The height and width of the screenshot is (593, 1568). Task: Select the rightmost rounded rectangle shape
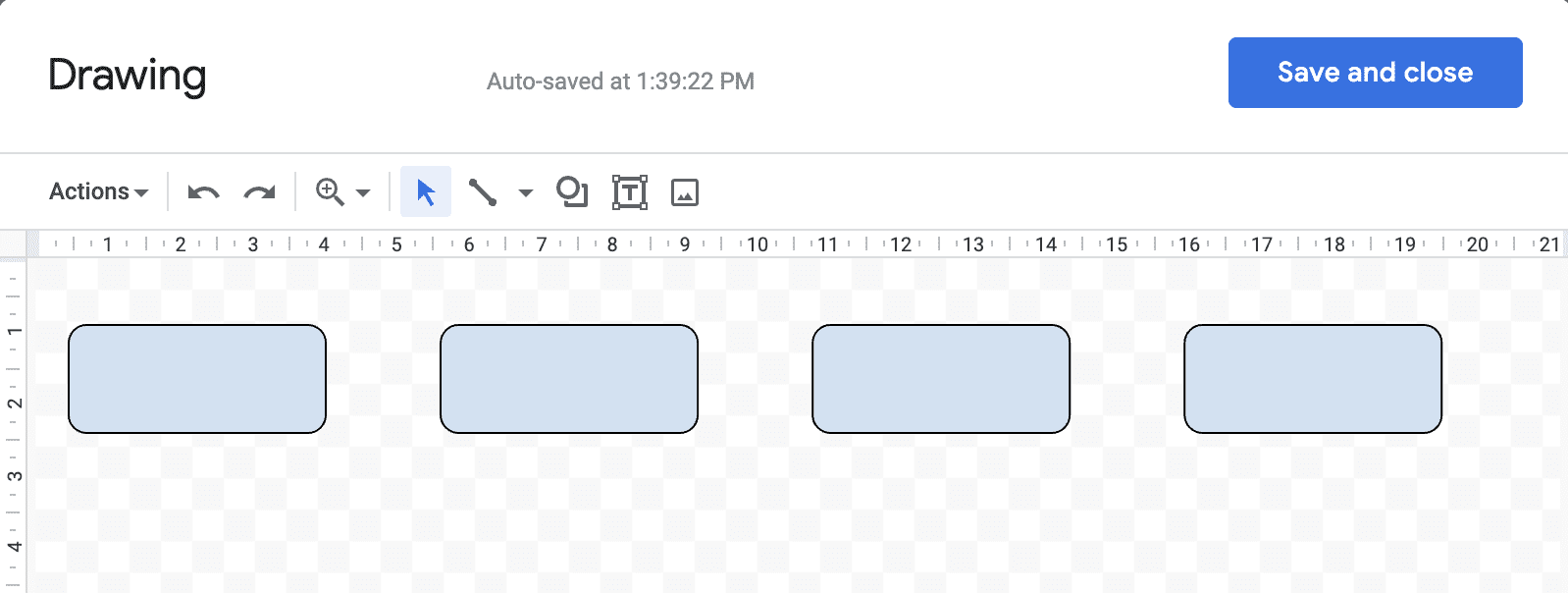pyautogui.click(x=1313, y=378)
